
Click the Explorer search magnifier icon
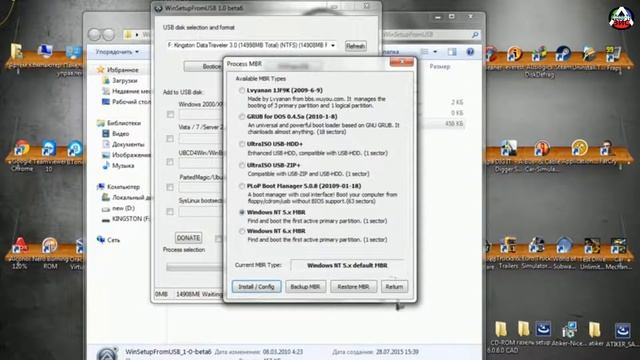click(x=475, y=35)
